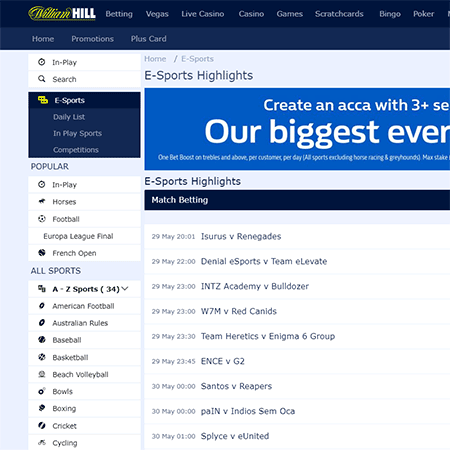The height and width of the screenshot is (450, 450).
Task: Click the American Football icon
Action: coord(42,306)
